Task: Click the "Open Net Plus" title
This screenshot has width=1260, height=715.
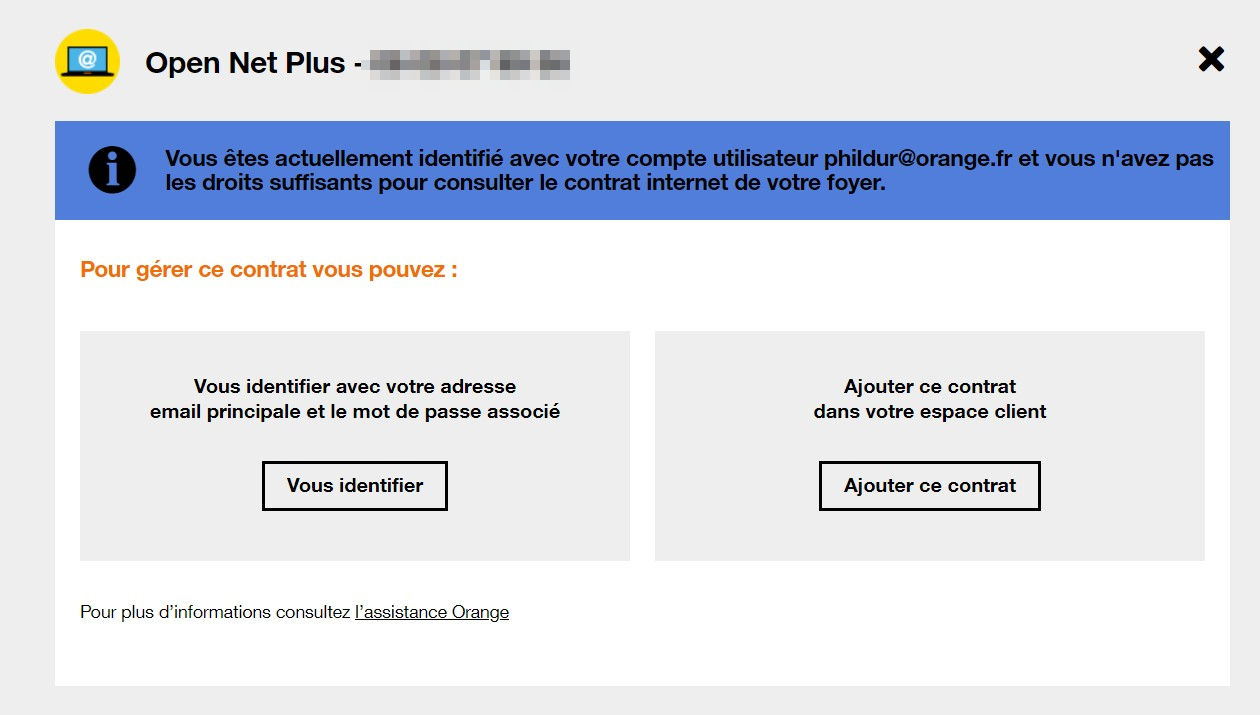Action: tap(245, 63)
